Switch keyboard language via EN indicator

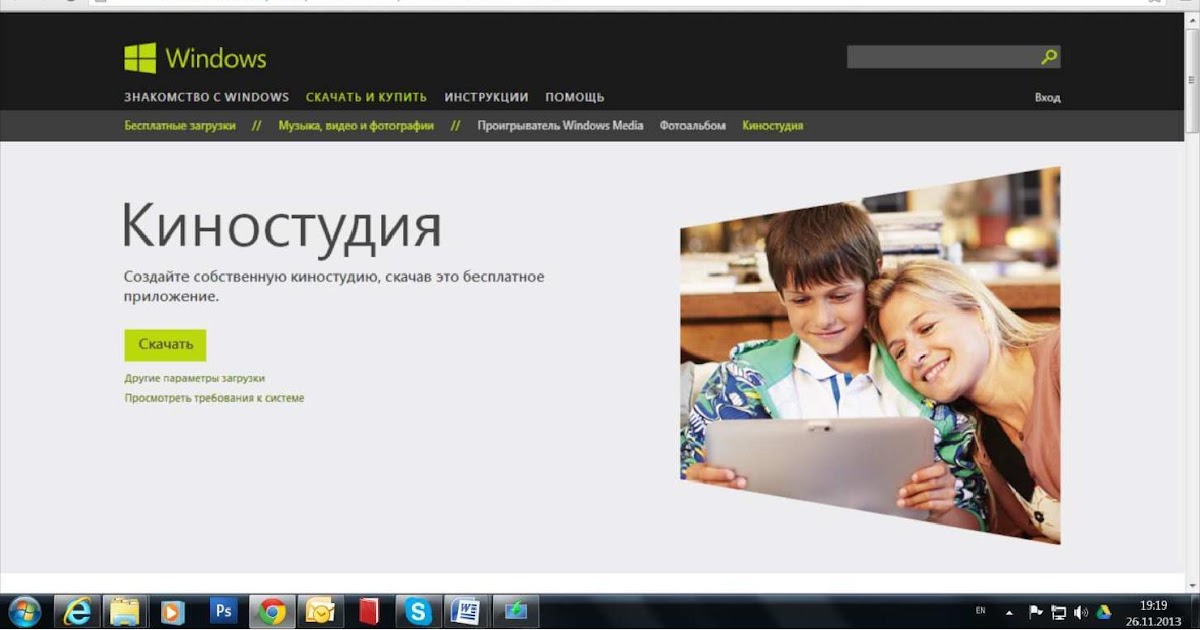(980, 612)
